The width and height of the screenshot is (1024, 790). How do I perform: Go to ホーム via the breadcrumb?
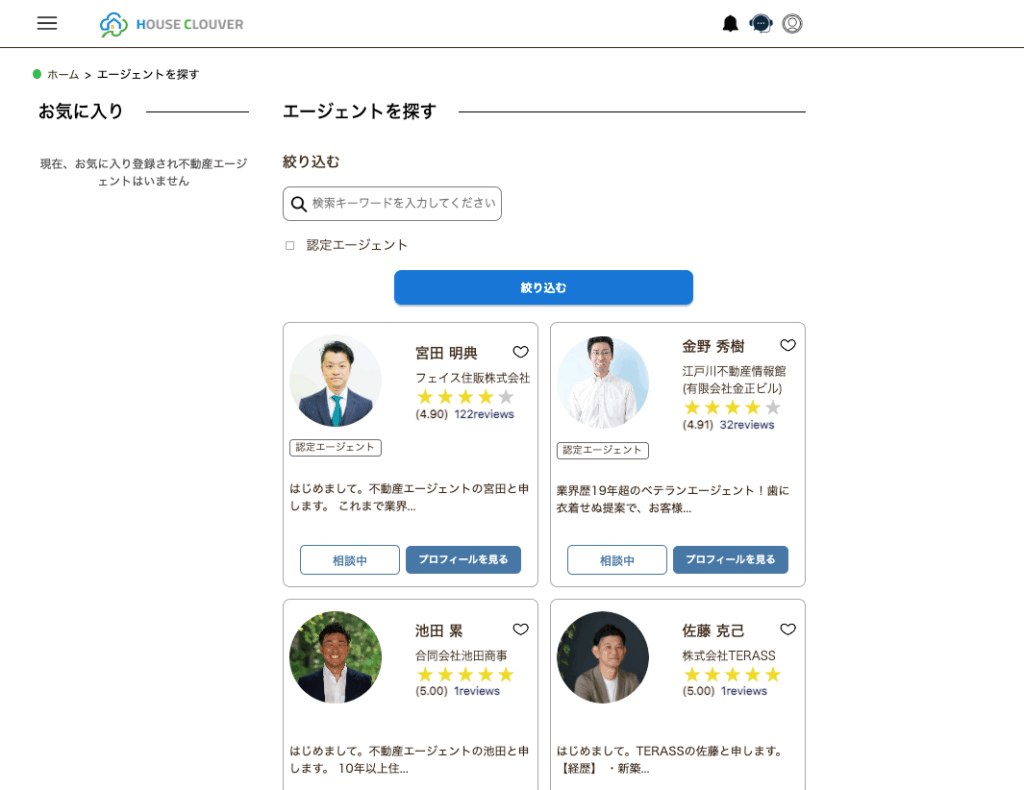[64, 74]
